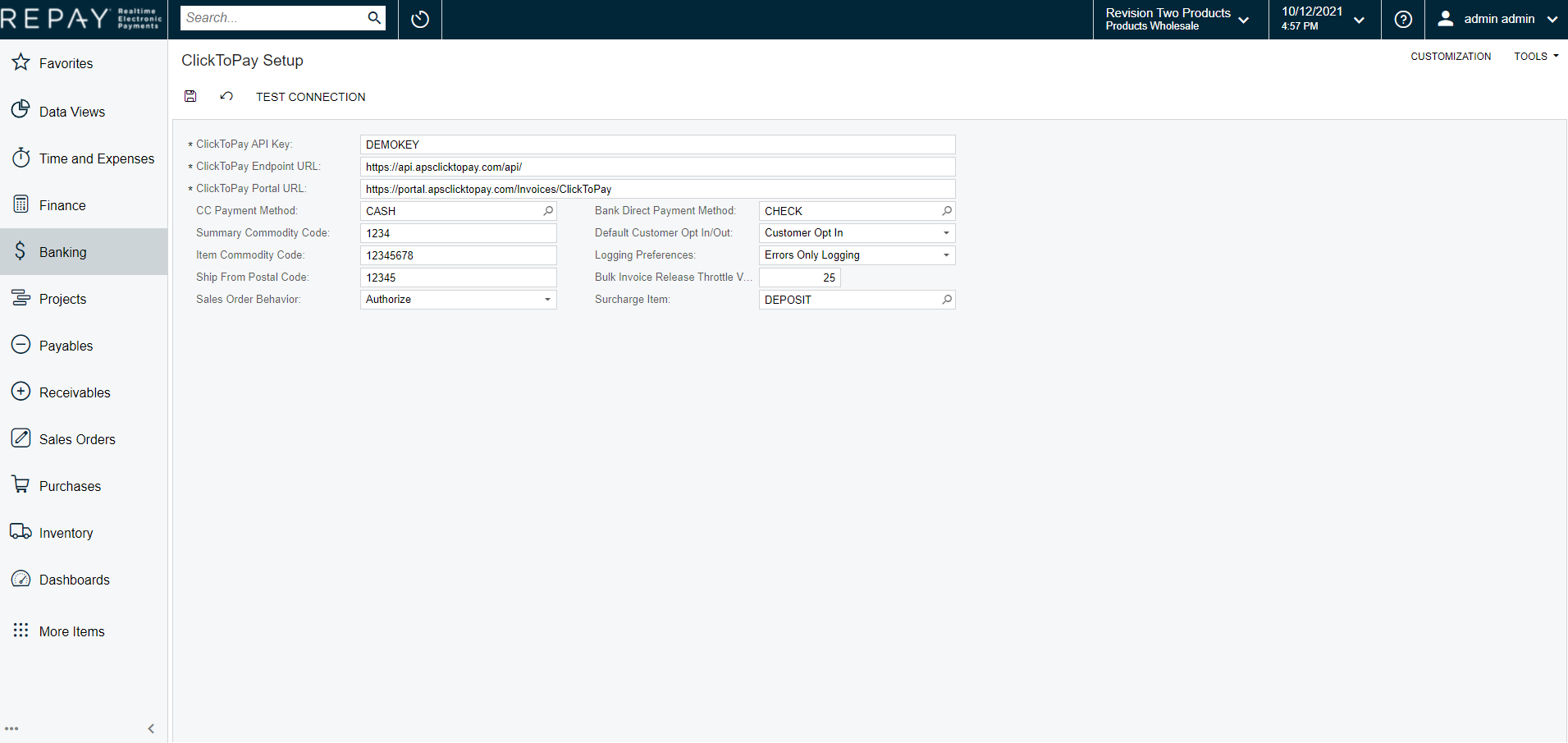1568x743 pixels.
Task: Open the Dashboards section
Action: click(74, 579)
